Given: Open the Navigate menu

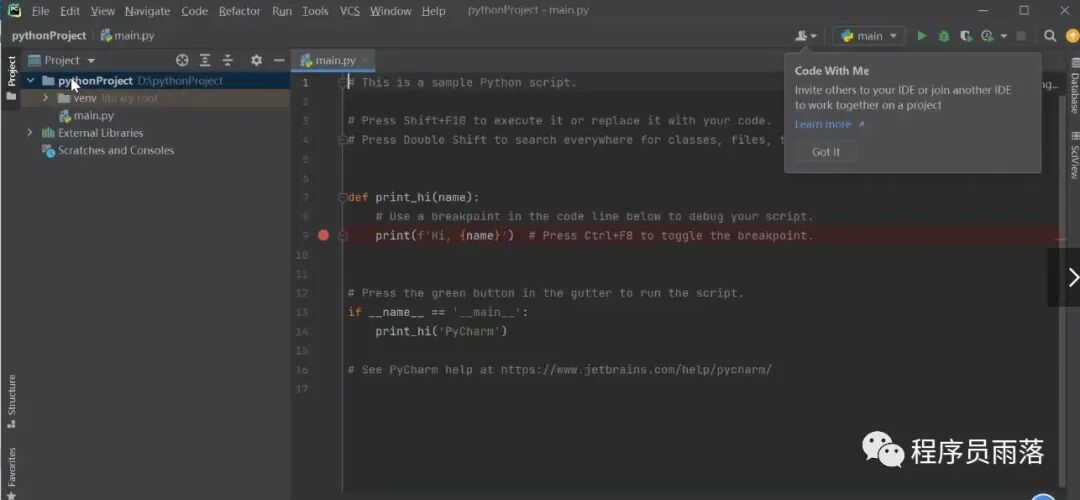Looking at the screenshot, I should [147, 11].
